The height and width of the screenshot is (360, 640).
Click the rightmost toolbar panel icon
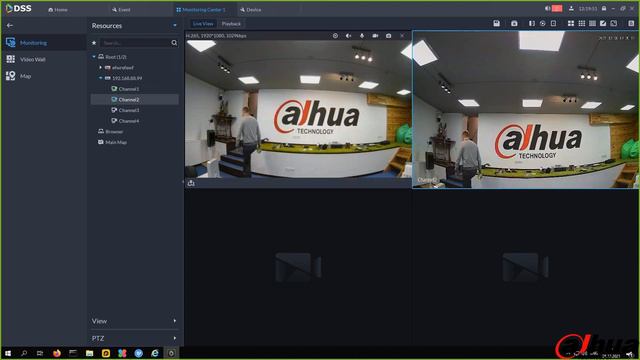631,23
